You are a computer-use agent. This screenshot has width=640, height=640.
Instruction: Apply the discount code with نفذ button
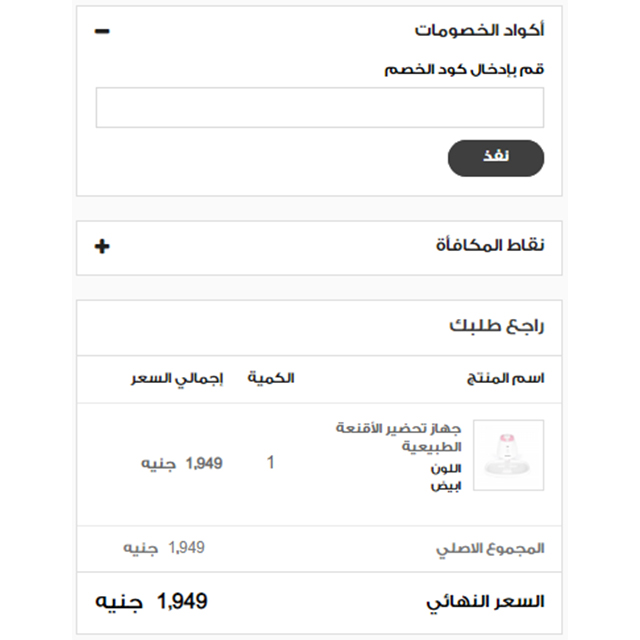(496, 158)
